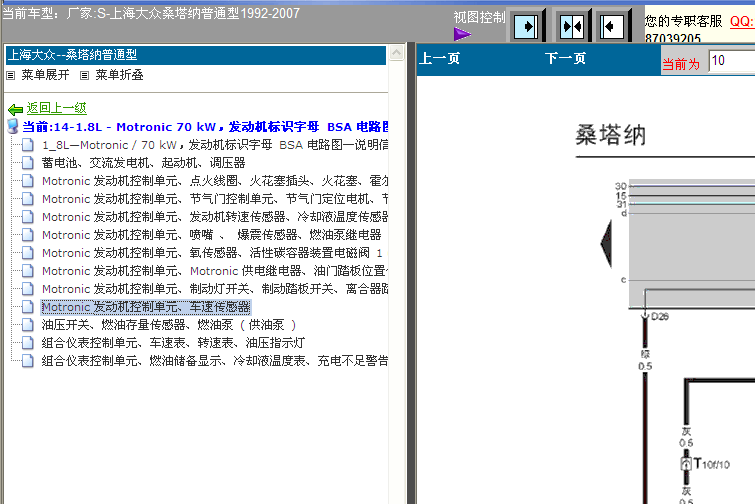Click the scroll up arrow of tree panel
755x504 pixels.
[396, 52]
